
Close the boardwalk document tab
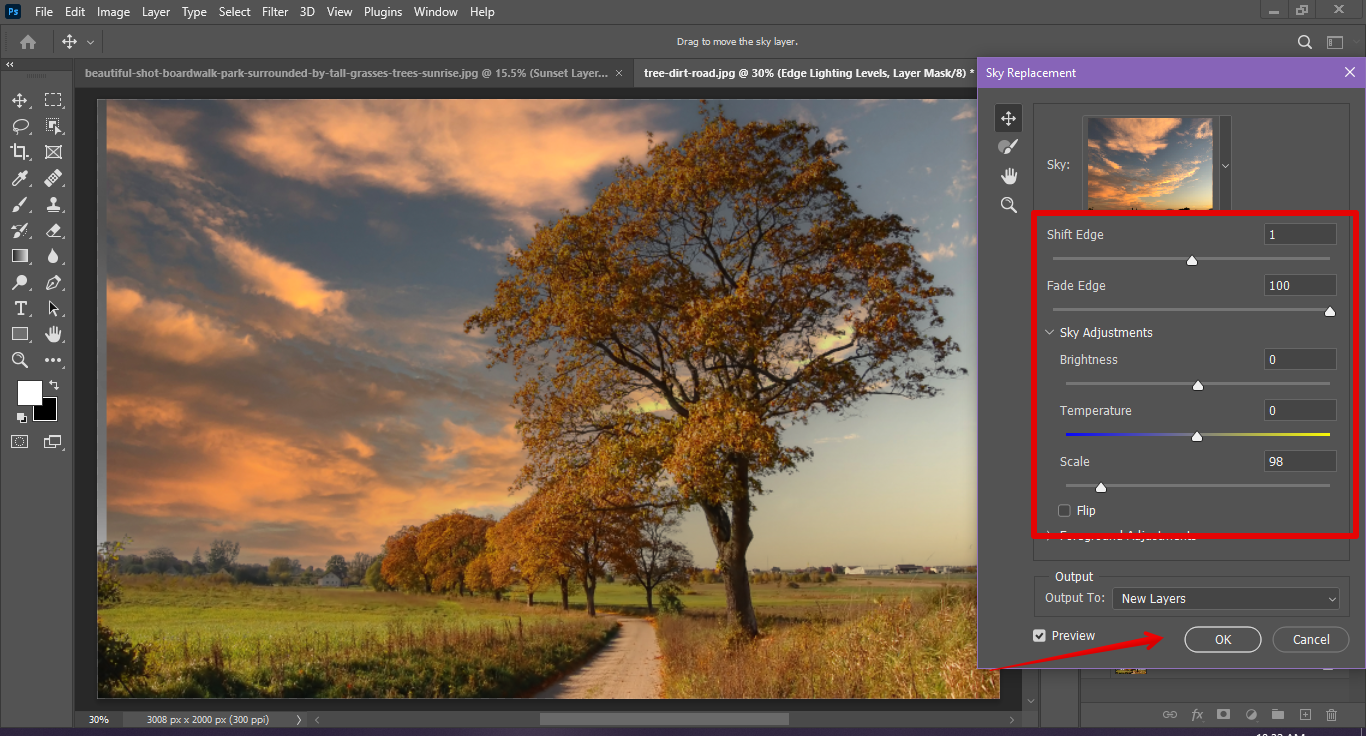pyautogui.click(x=620, y=73)
